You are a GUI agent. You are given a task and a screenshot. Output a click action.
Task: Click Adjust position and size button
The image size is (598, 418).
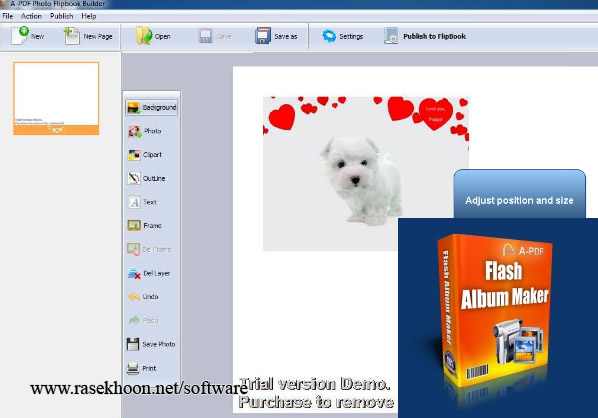pos(519,195)
